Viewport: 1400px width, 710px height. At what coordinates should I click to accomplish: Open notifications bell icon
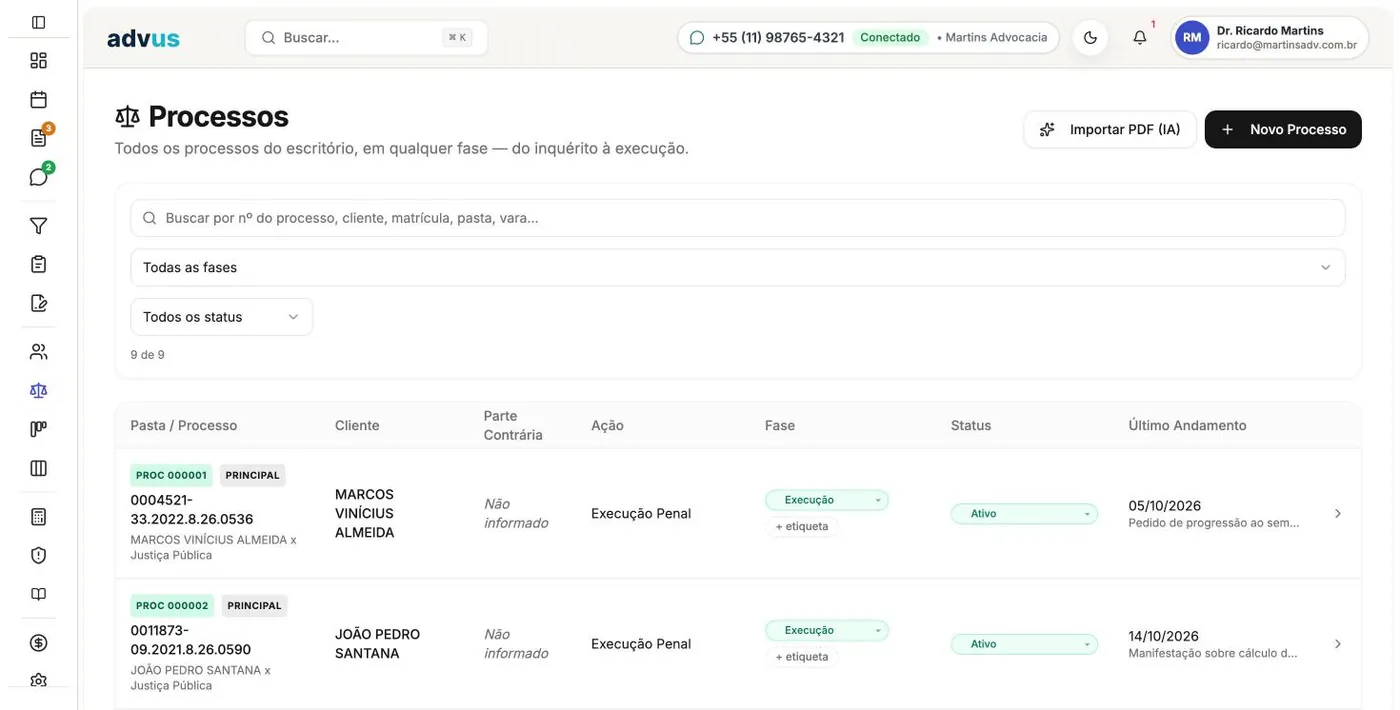(1140, 38)
